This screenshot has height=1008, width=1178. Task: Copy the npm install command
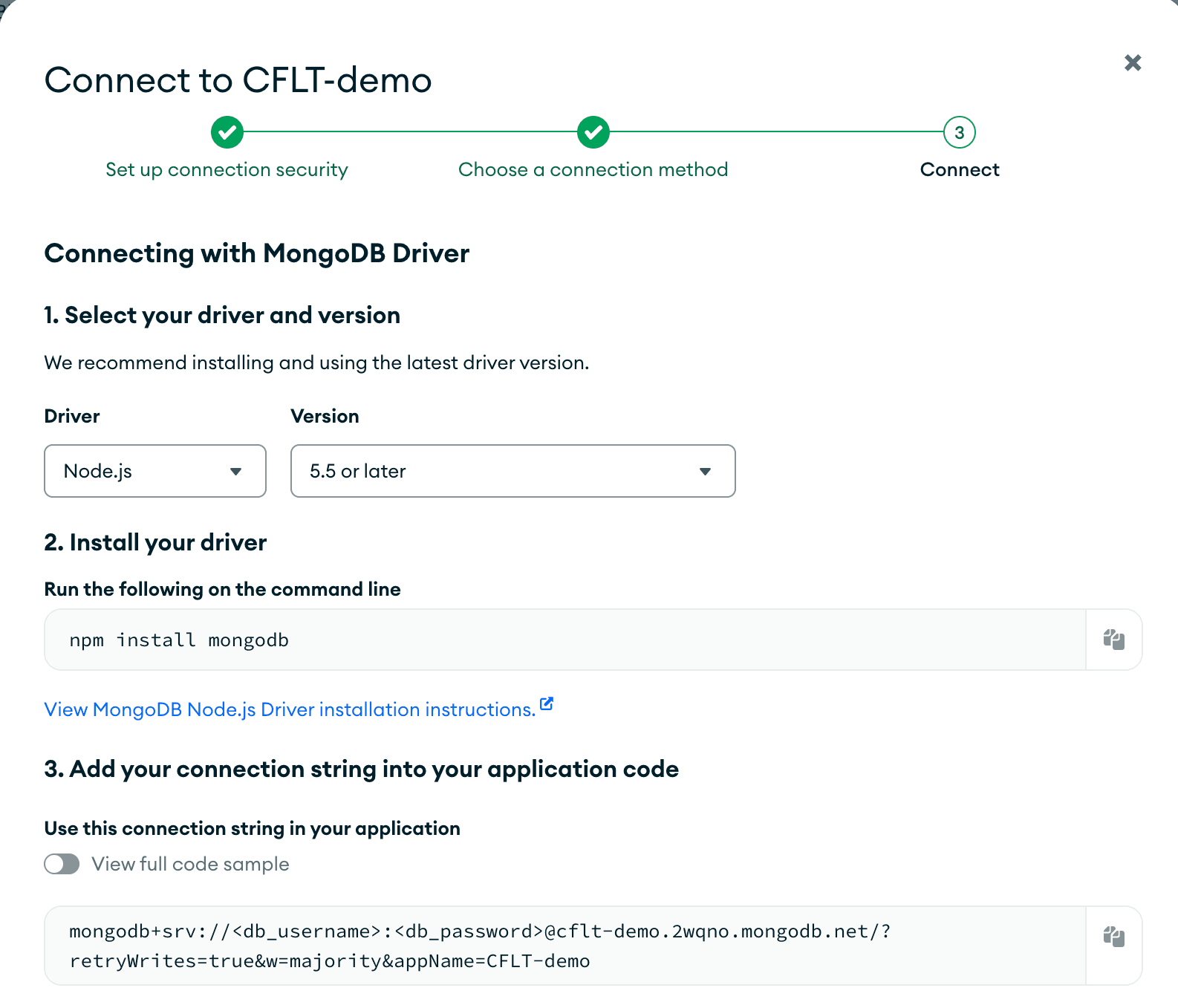click(x=1113, y=640)
